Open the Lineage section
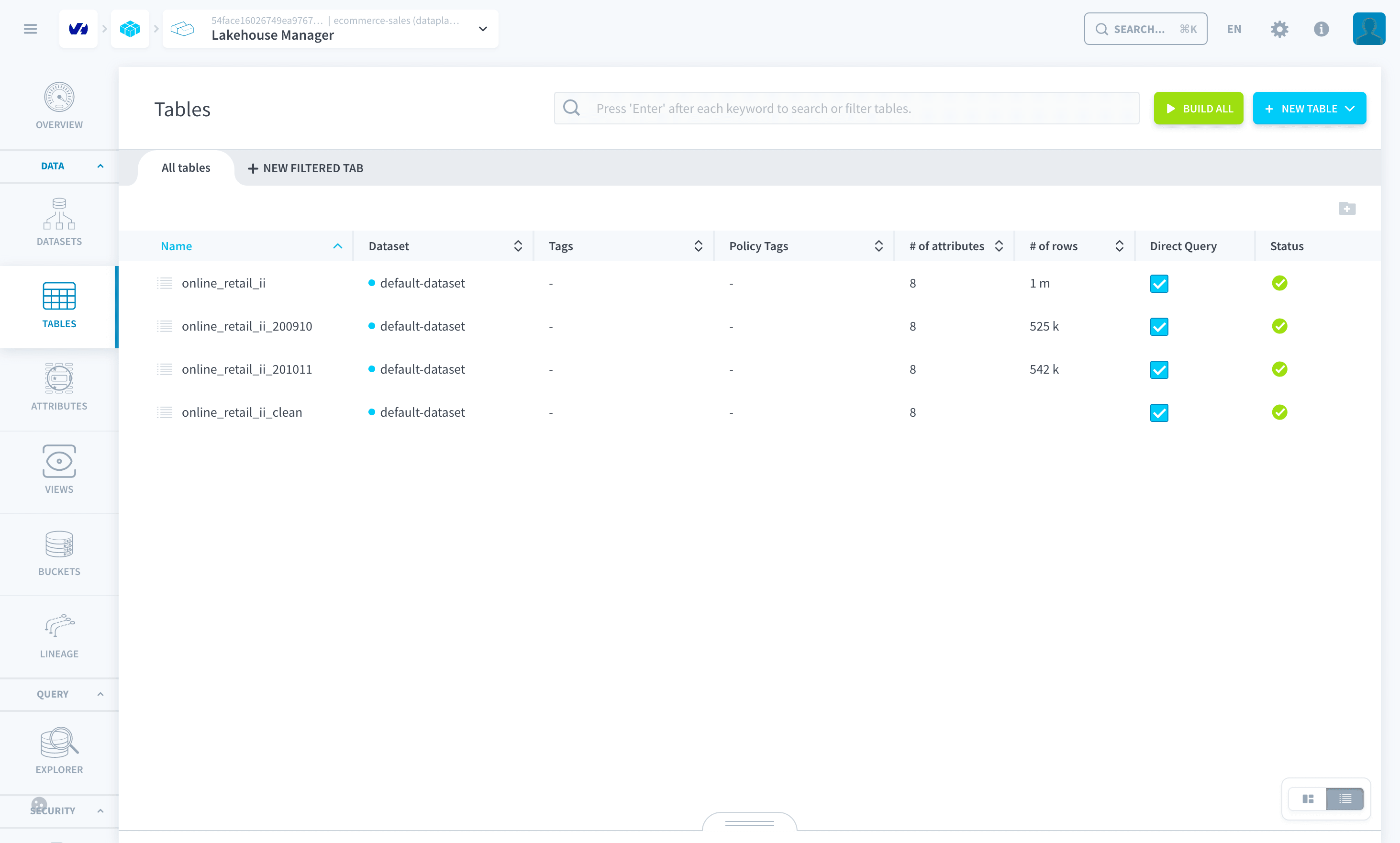This screenshot has width=1400, height=843. pyautogui.click(x=59, y=636)
